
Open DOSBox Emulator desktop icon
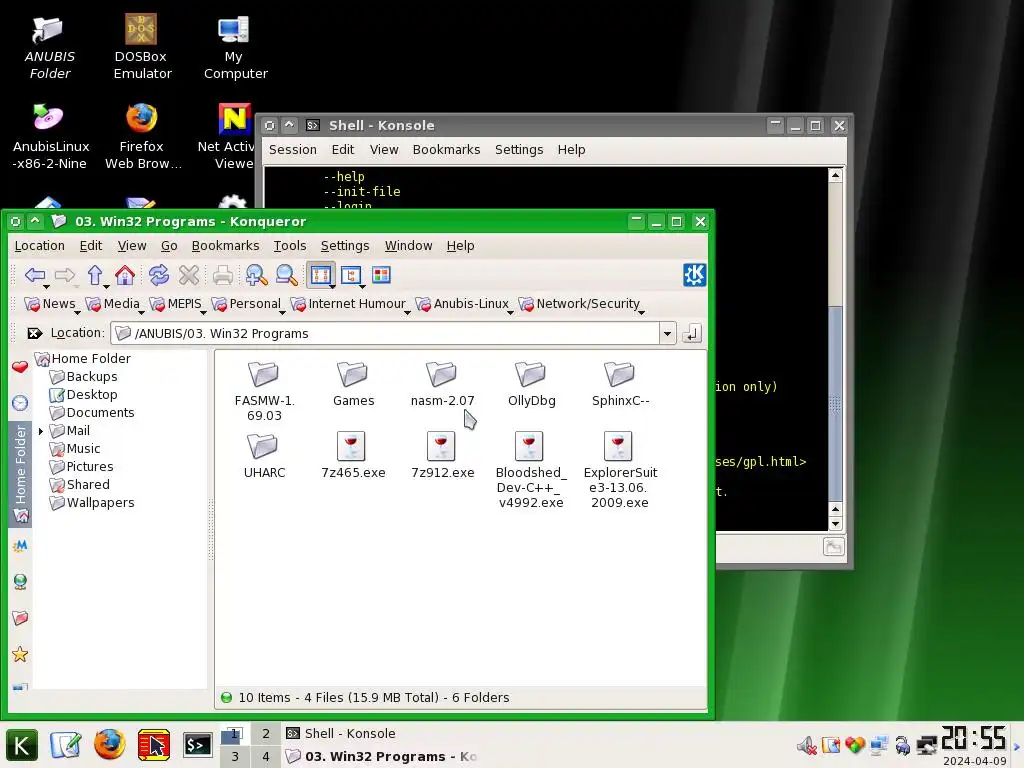[142, 47]
